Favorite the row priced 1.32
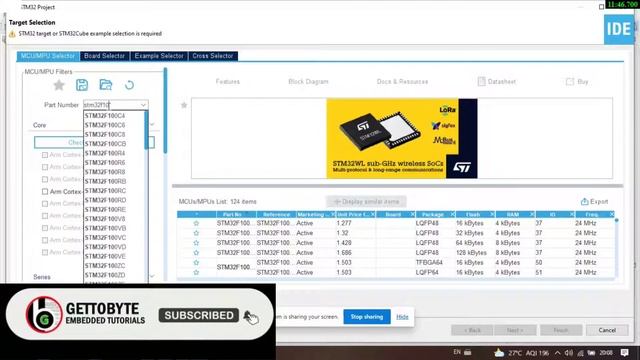640x360 pixels. [x=196, y=233]
